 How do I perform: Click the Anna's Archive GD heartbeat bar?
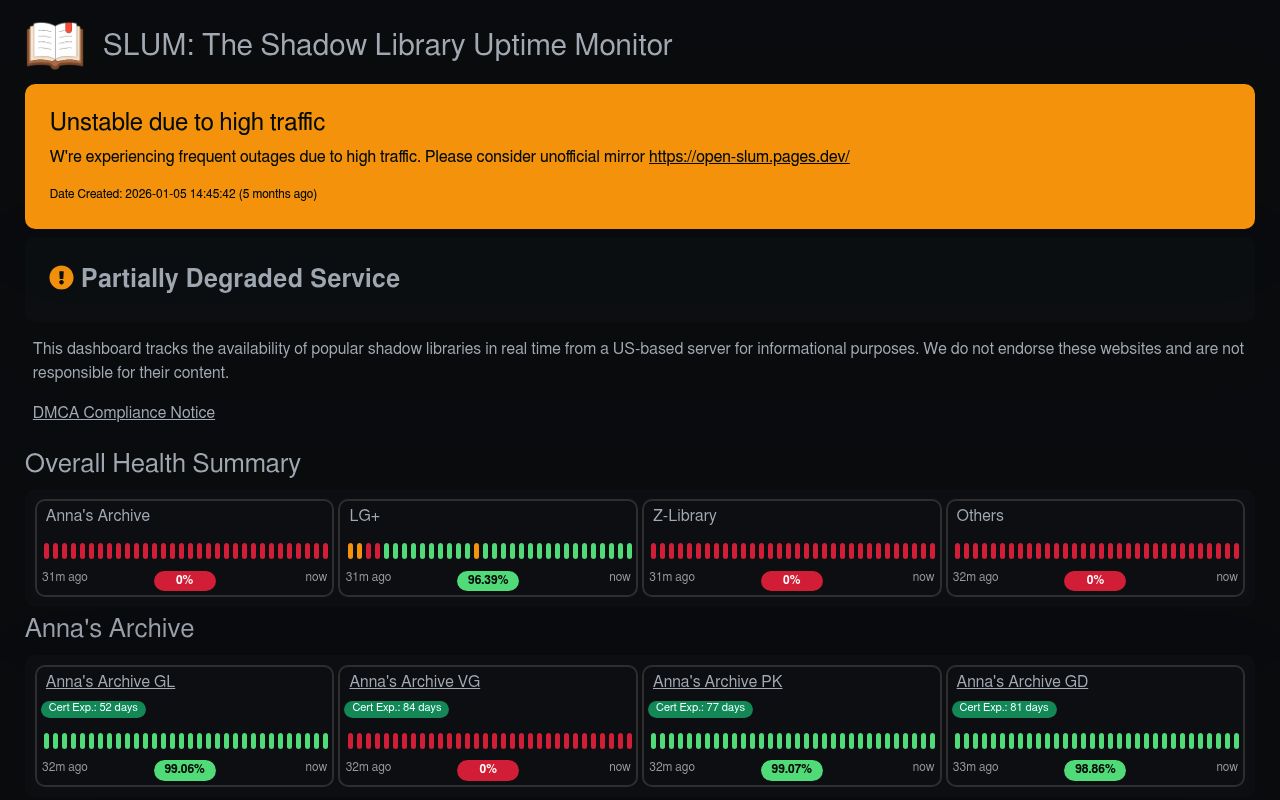click(1097, 741)
